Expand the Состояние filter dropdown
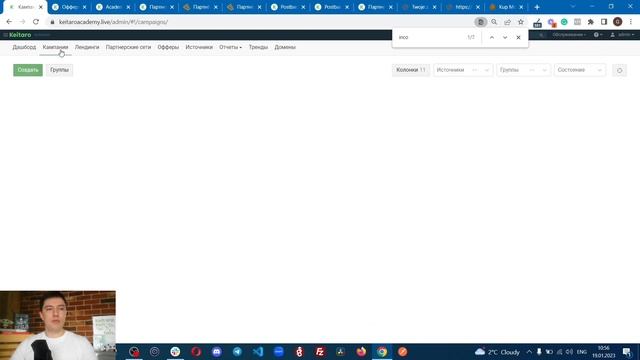640x360 pixels. pos(580,70)
